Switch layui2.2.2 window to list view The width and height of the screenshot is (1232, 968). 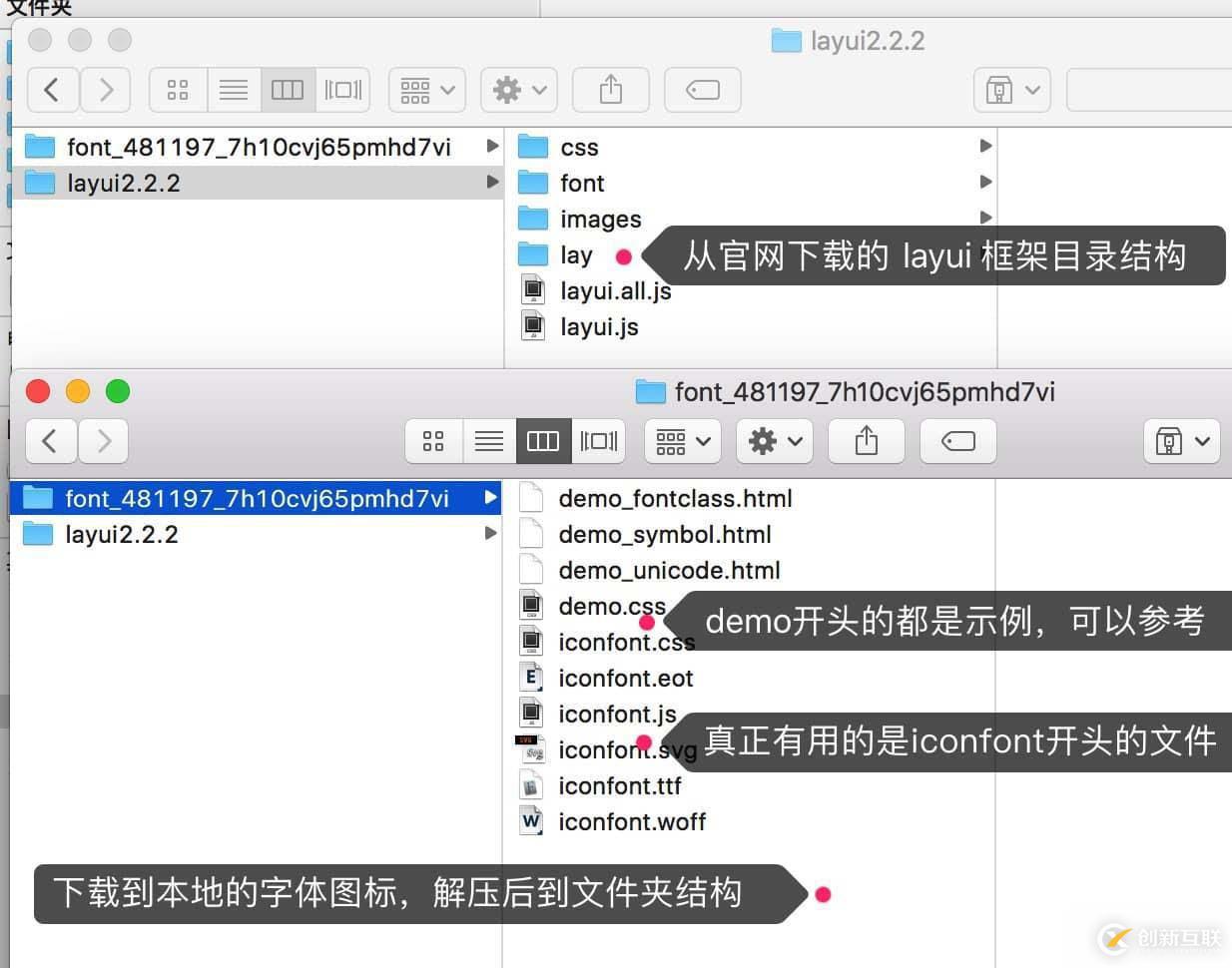[234, 90]
